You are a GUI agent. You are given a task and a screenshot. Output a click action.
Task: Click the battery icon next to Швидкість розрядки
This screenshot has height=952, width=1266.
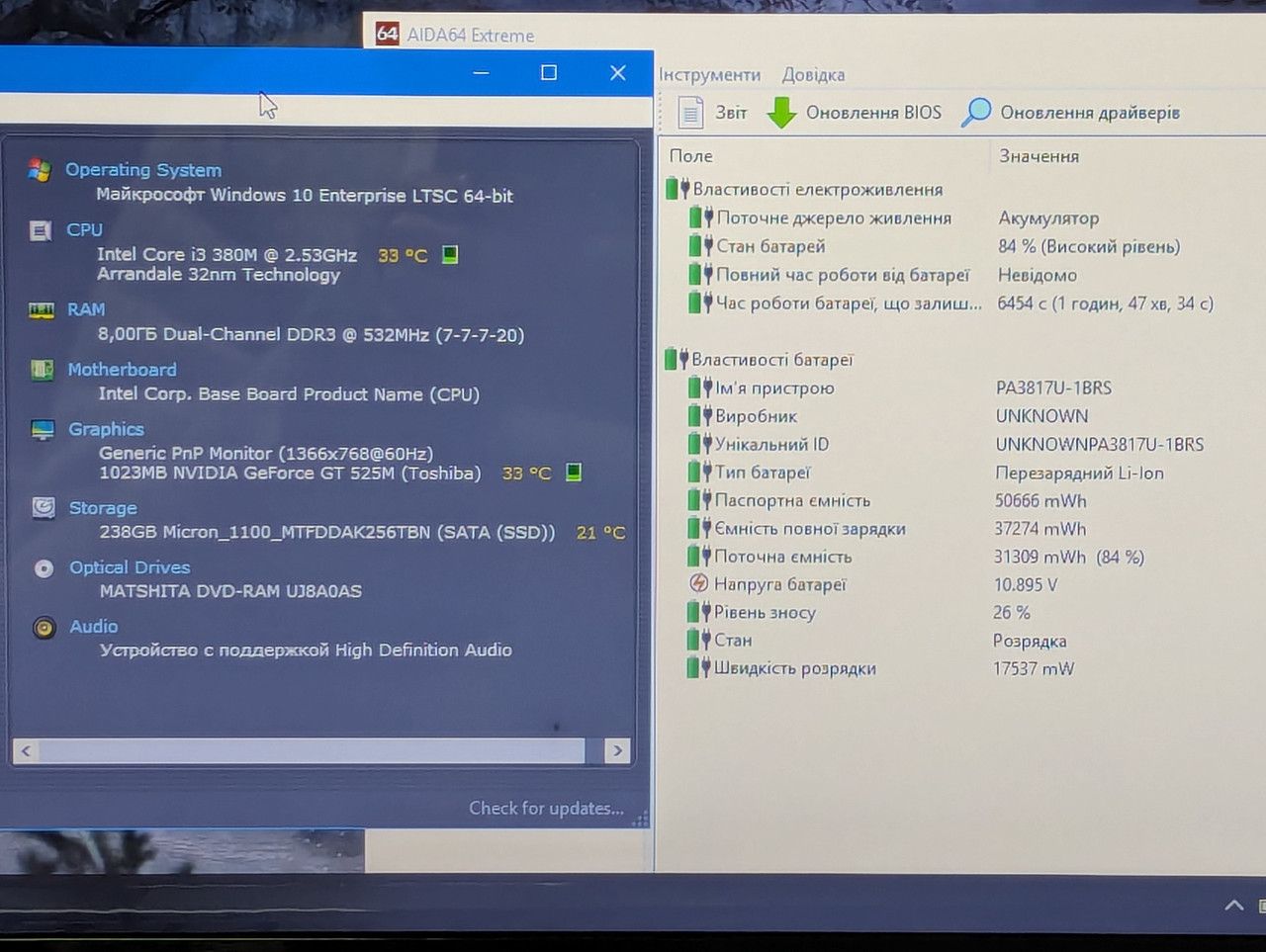[699, 668]
